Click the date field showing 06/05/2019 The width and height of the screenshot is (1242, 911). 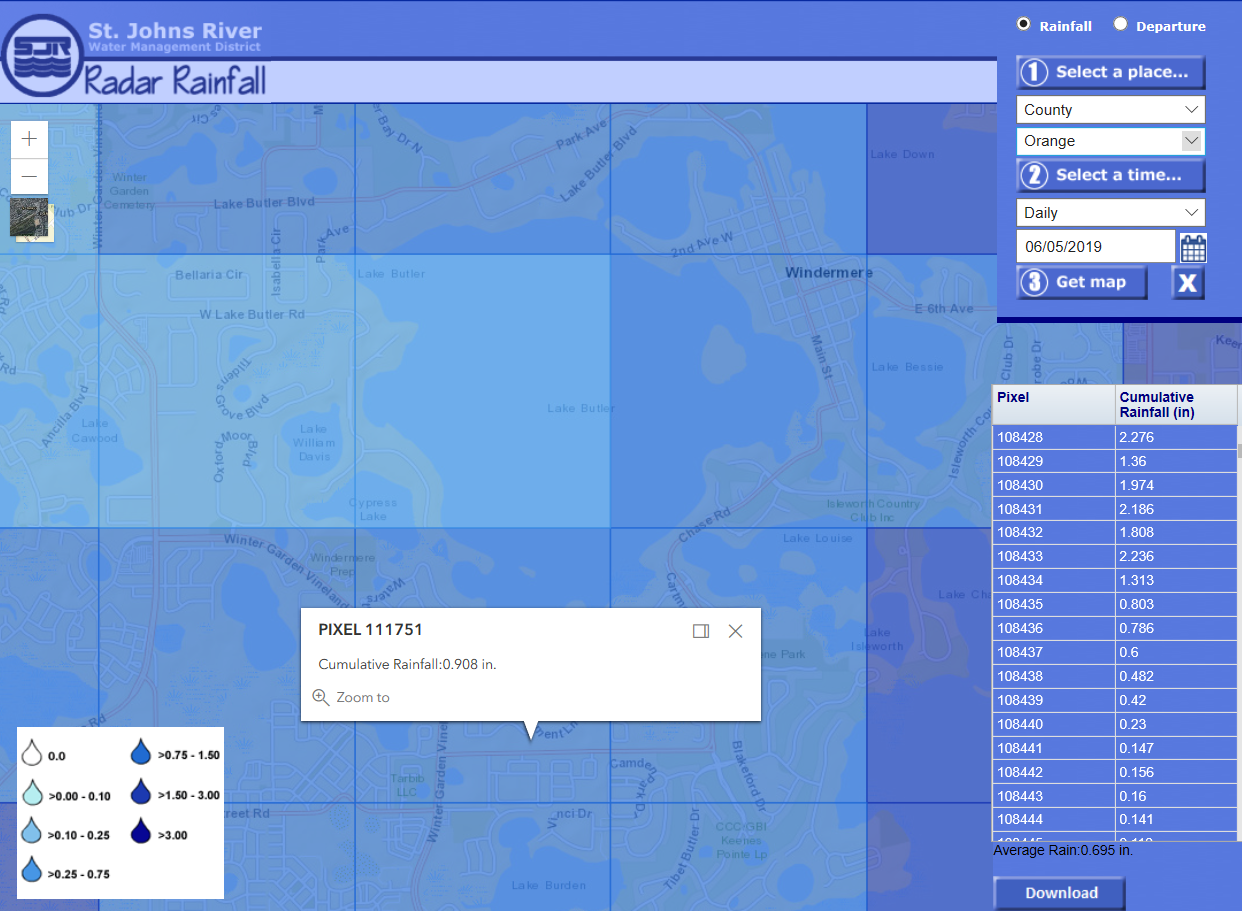[1095, 246]
